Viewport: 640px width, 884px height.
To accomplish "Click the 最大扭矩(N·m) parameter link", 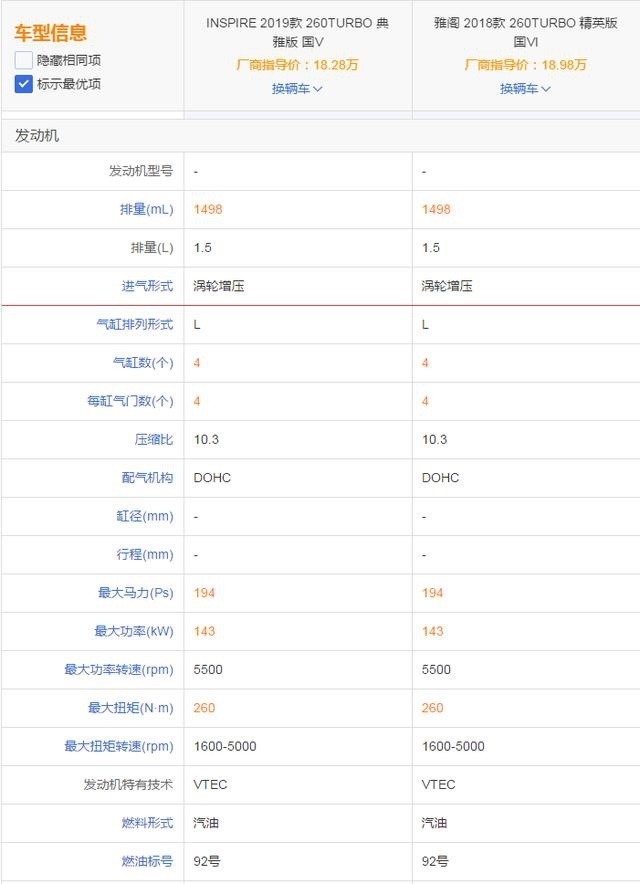I will (x=131, y=708).
